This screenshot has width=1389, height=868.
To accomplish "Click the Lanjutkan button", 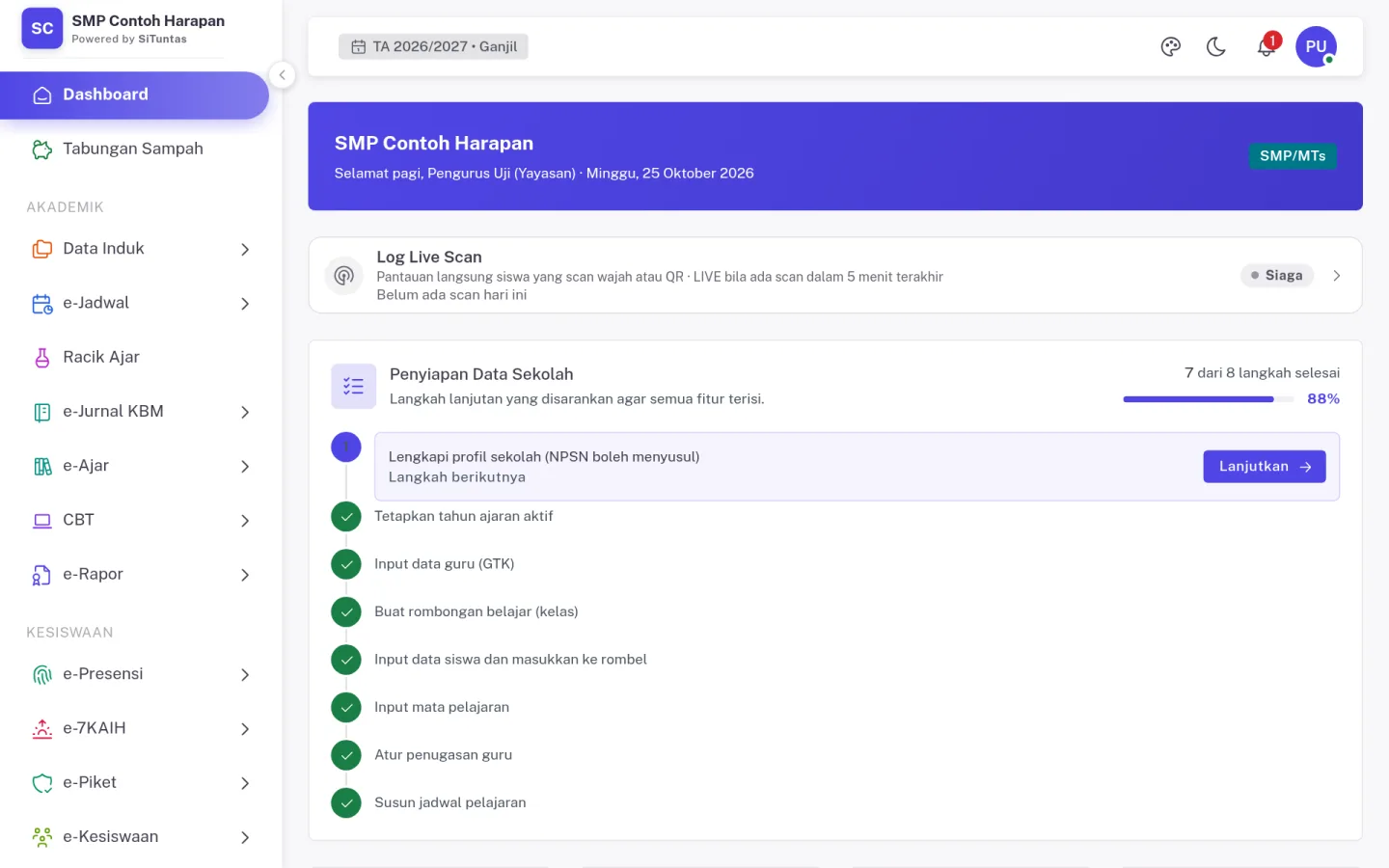I will coord(1265,467).
